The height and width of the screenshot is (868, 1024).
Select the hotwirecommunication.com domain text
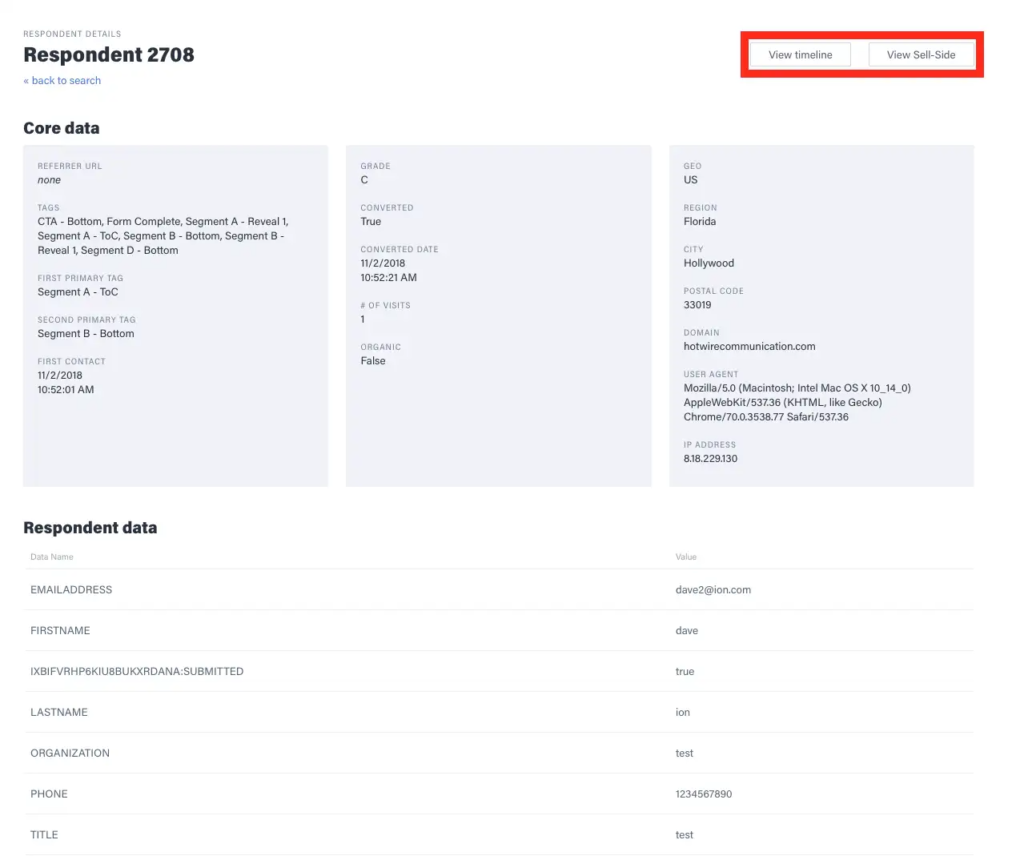(x=749, y=347)
